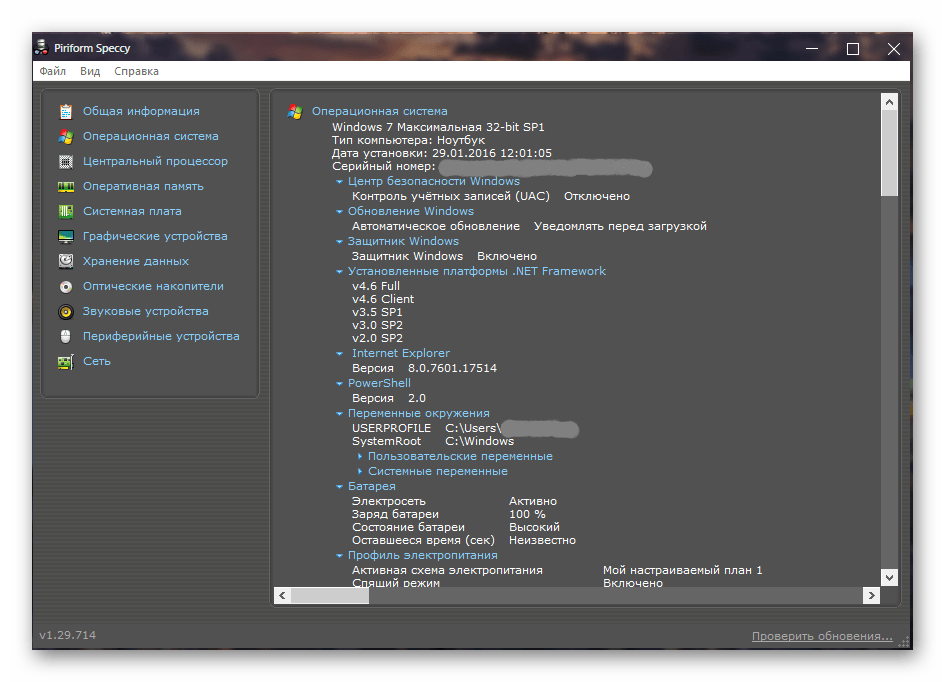Click the v2.0 SP2 entry

(x=377, y=339)
